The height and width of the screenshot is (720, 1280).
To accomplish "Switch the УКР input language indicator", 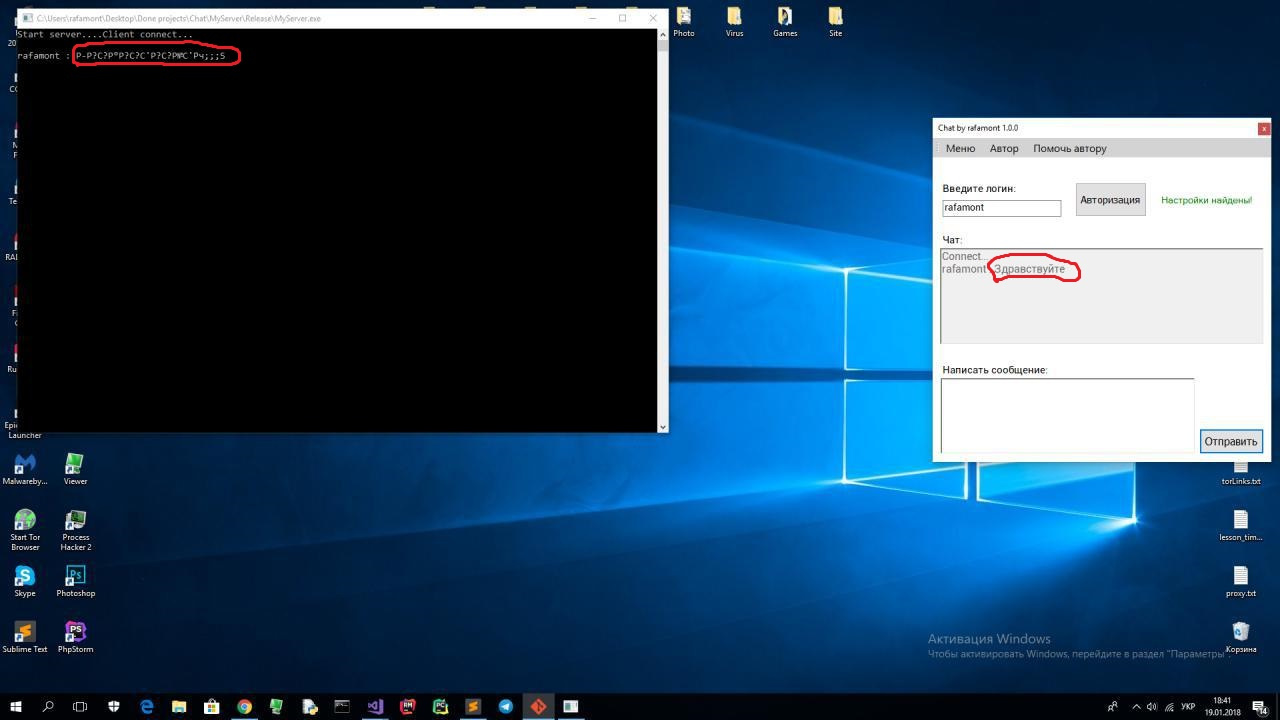I will pos(1189,706).
